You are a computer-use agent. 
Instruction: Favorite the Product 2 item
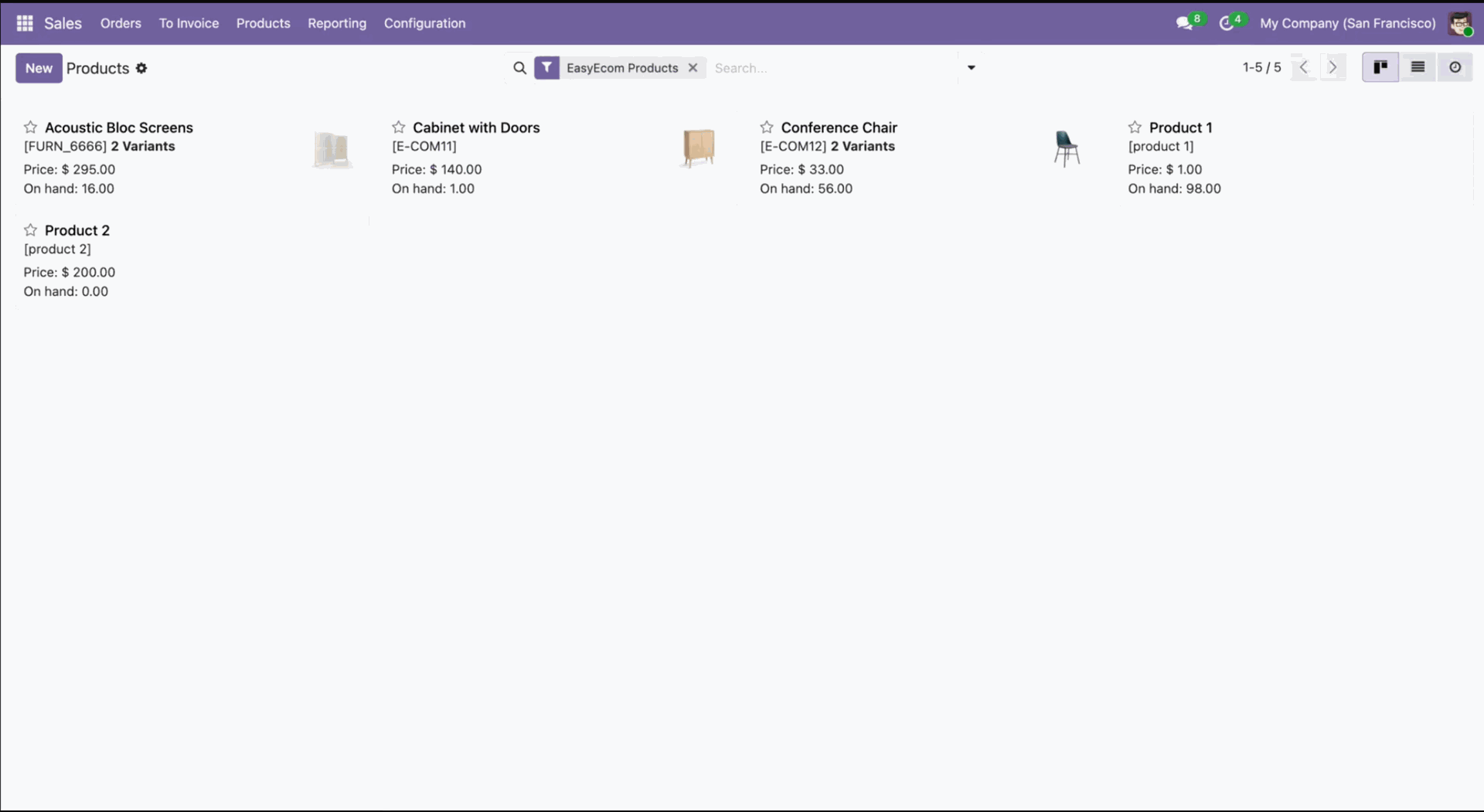(30, 229)
